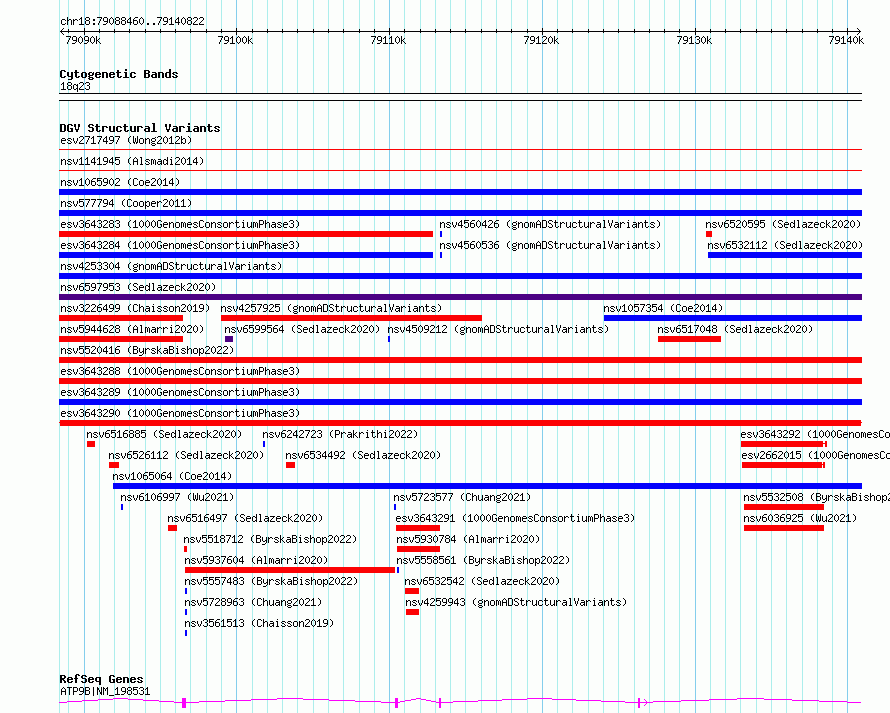
Task: Select the ATP9B|NM_198531 gene label
Action: [x=105, y=691]
